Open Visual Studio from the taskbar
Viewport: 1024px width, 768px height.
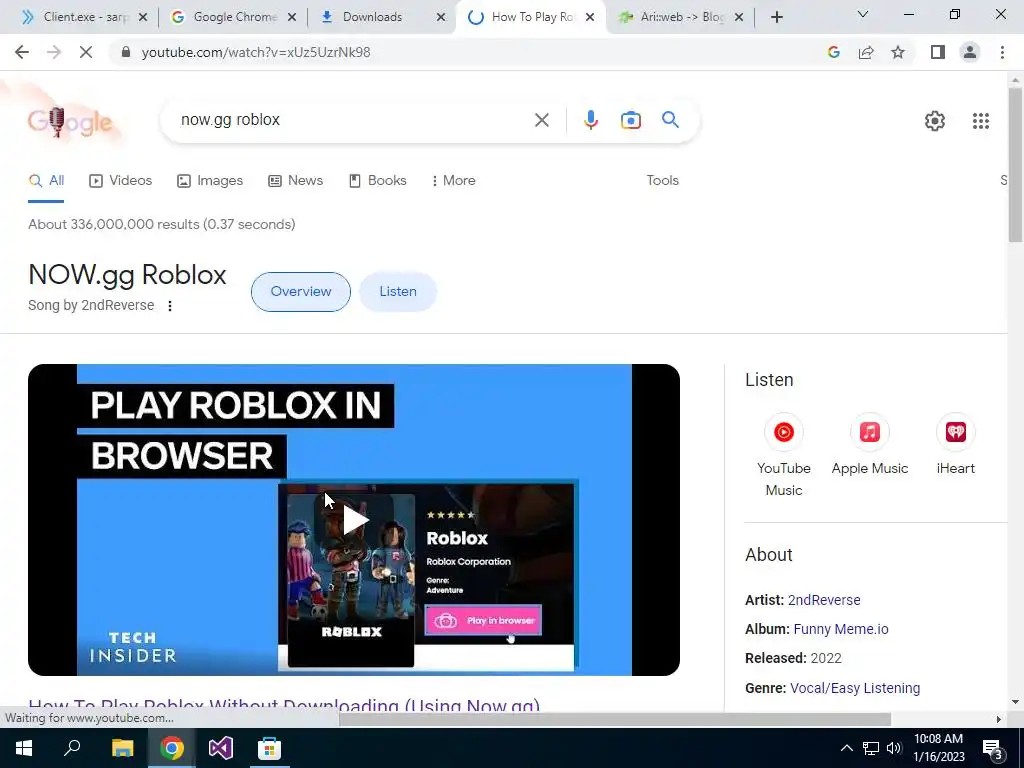[x=221, y=748]
